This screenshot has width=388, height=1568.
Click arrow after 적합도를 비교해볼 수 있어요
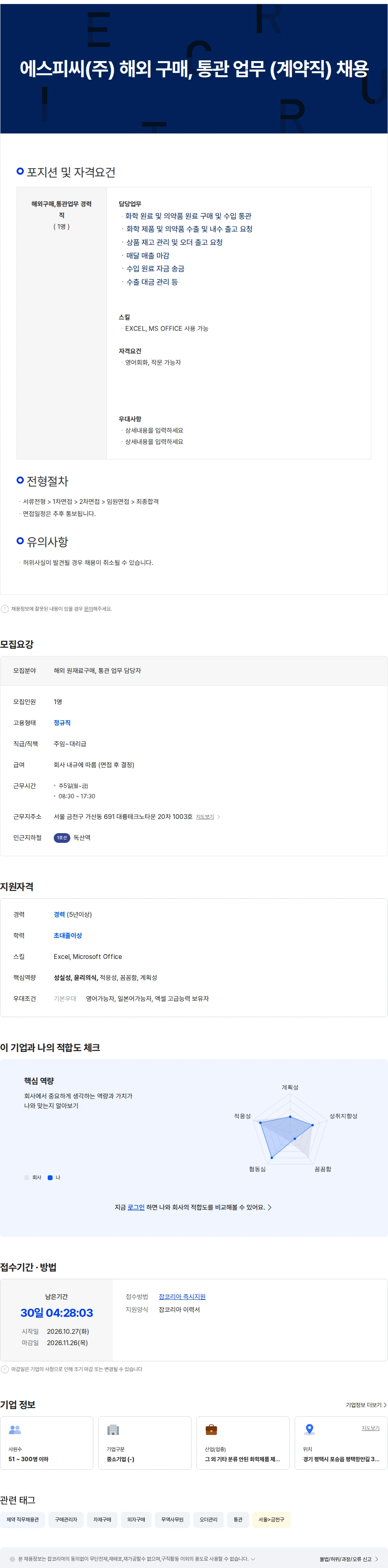click(270, 1207)
